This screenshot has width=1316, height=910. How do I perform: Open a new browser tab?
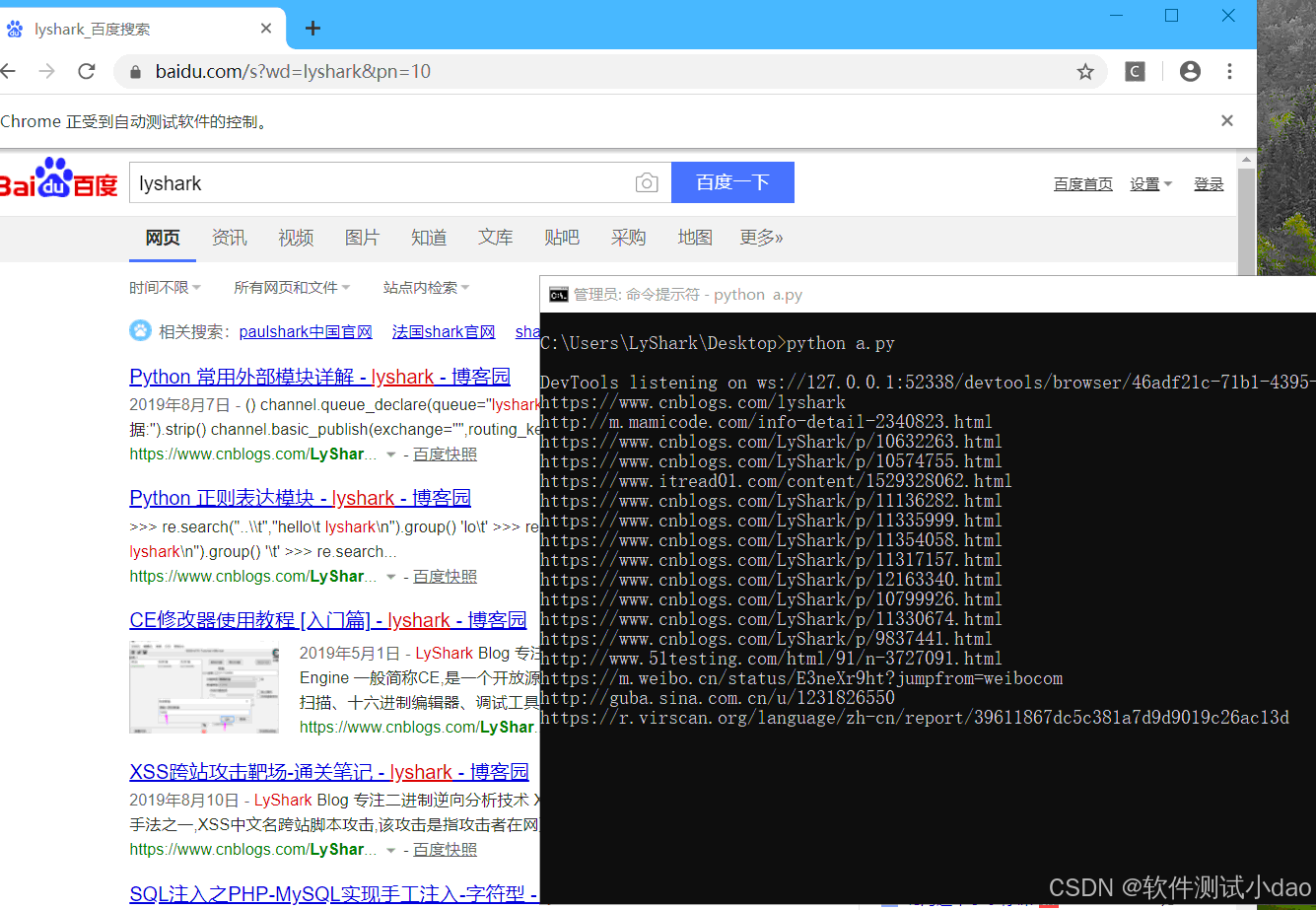(x=312, y=29)
